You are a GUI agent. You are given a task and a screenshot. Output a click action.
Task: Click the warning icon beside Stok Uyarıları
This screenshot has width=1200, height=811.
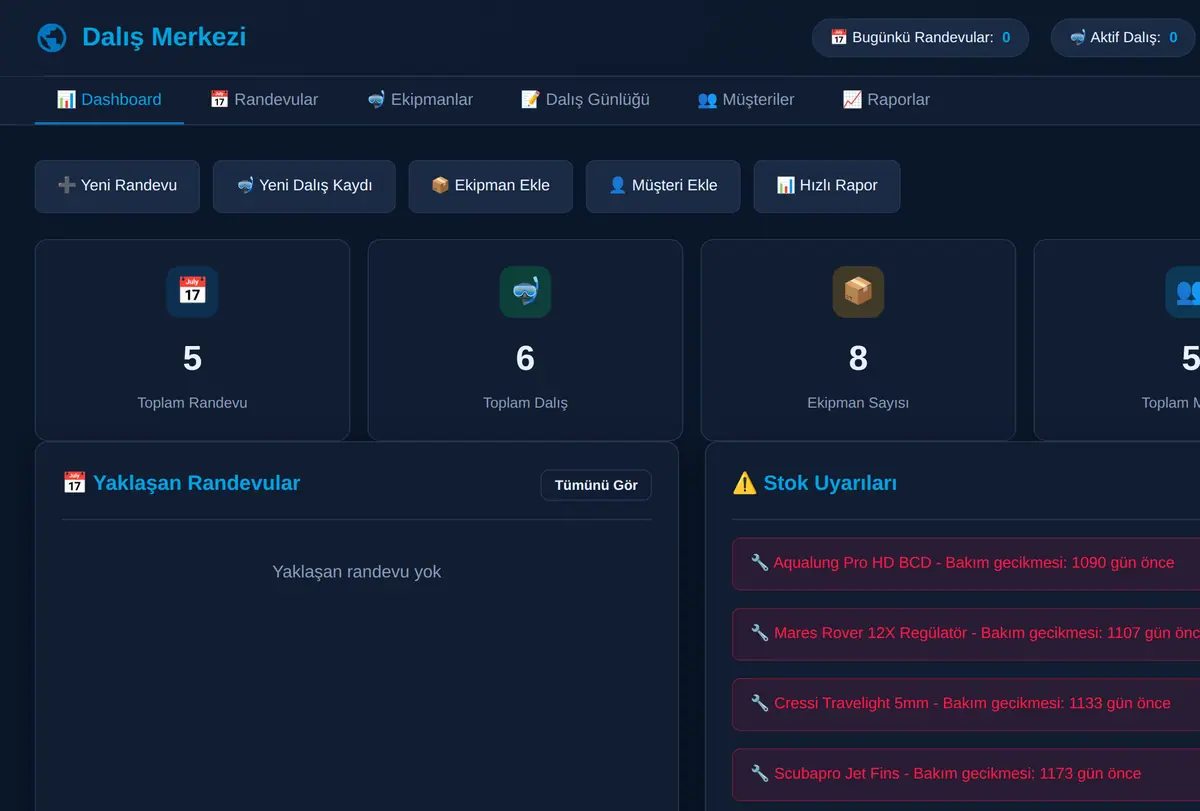[x=744, y=483]
